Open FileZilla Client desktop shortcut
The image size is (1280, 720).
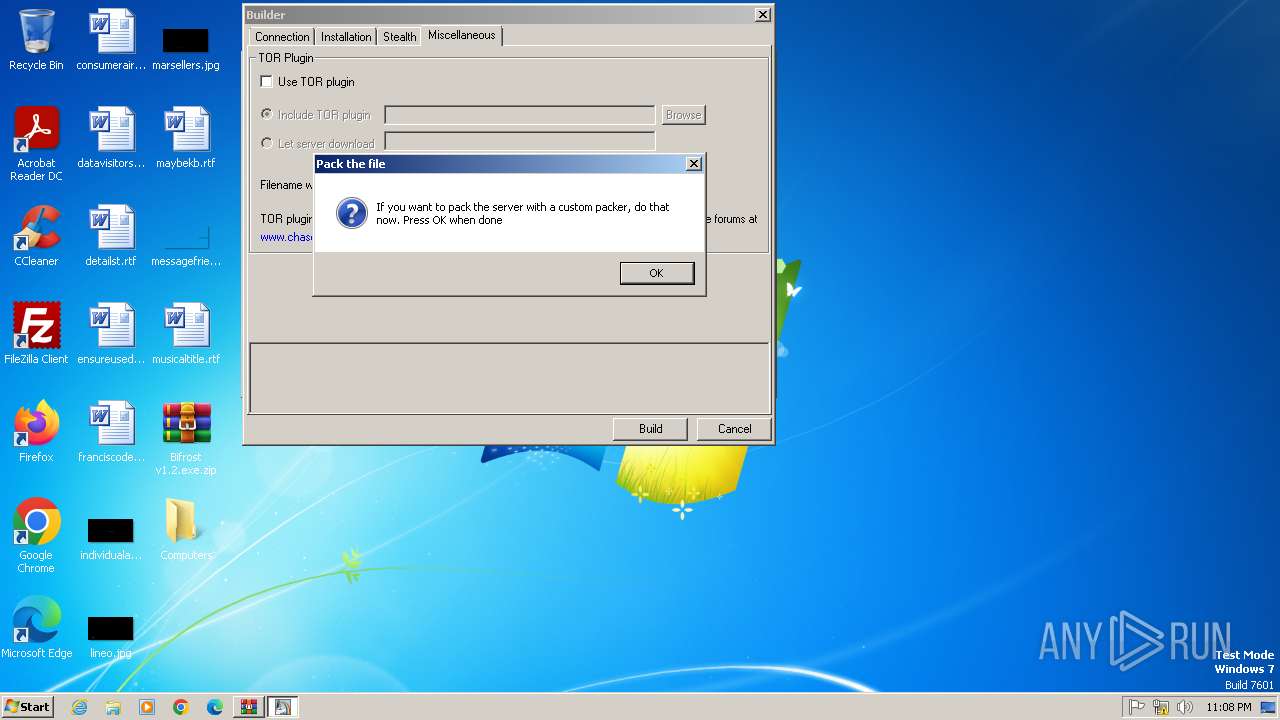36,334
